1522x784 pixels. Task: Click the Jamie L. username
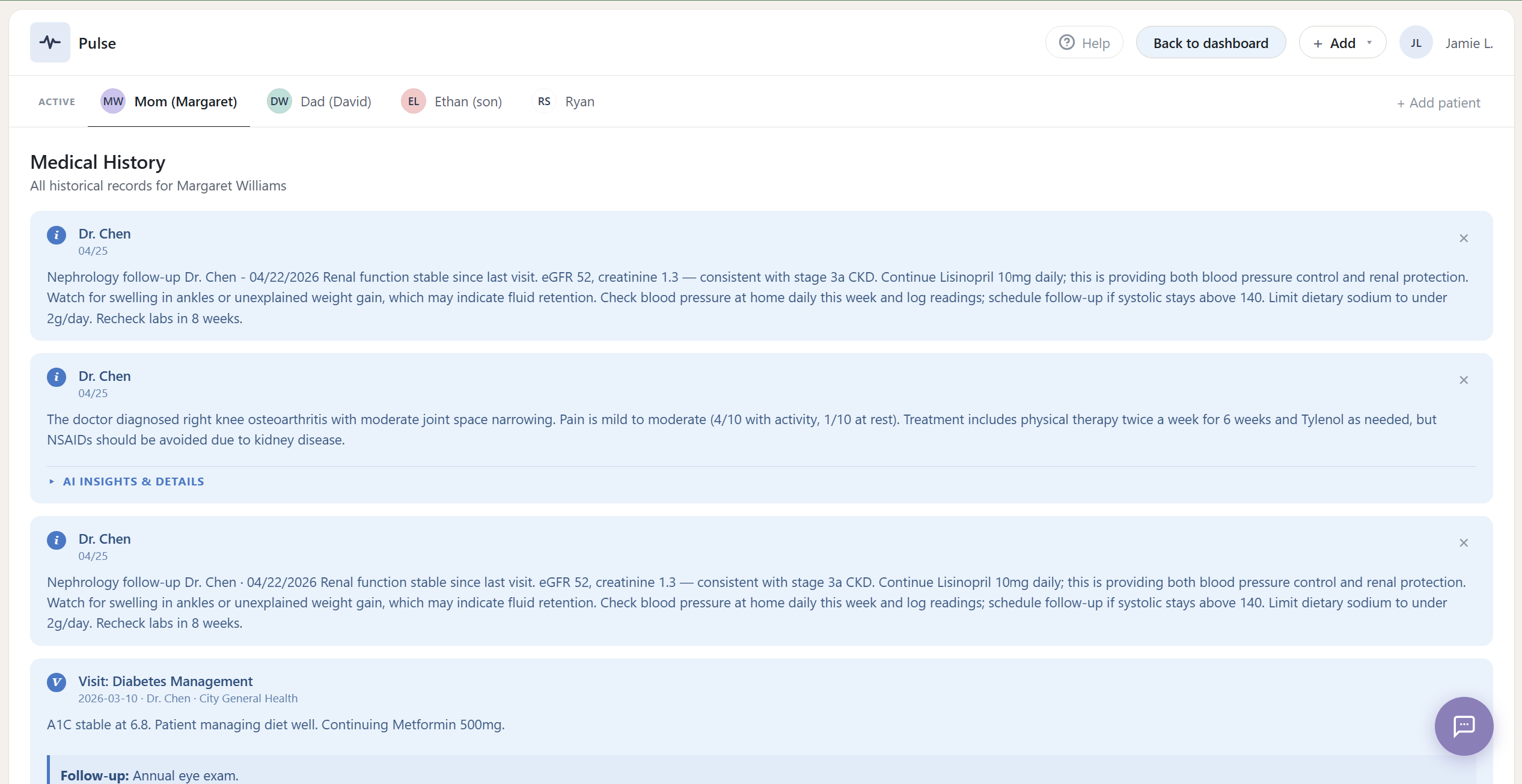(x=1469, y=43)
